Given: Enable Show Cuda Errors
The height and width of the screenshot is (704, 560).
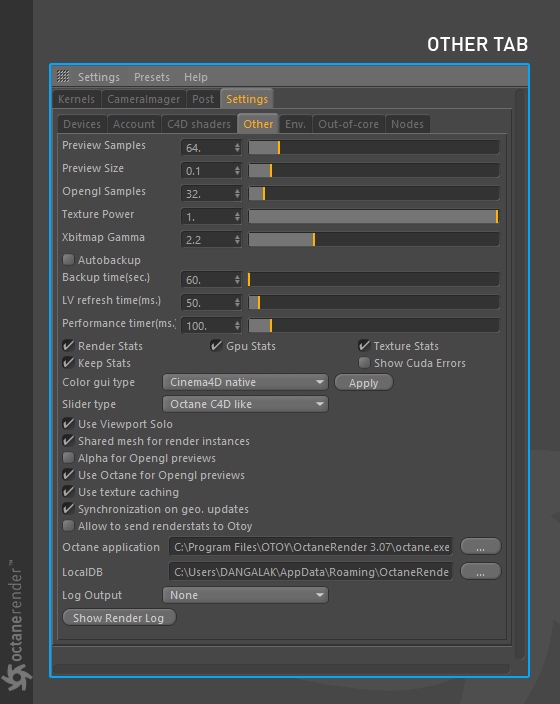Looking at the screenshot, I should (364, 363).
